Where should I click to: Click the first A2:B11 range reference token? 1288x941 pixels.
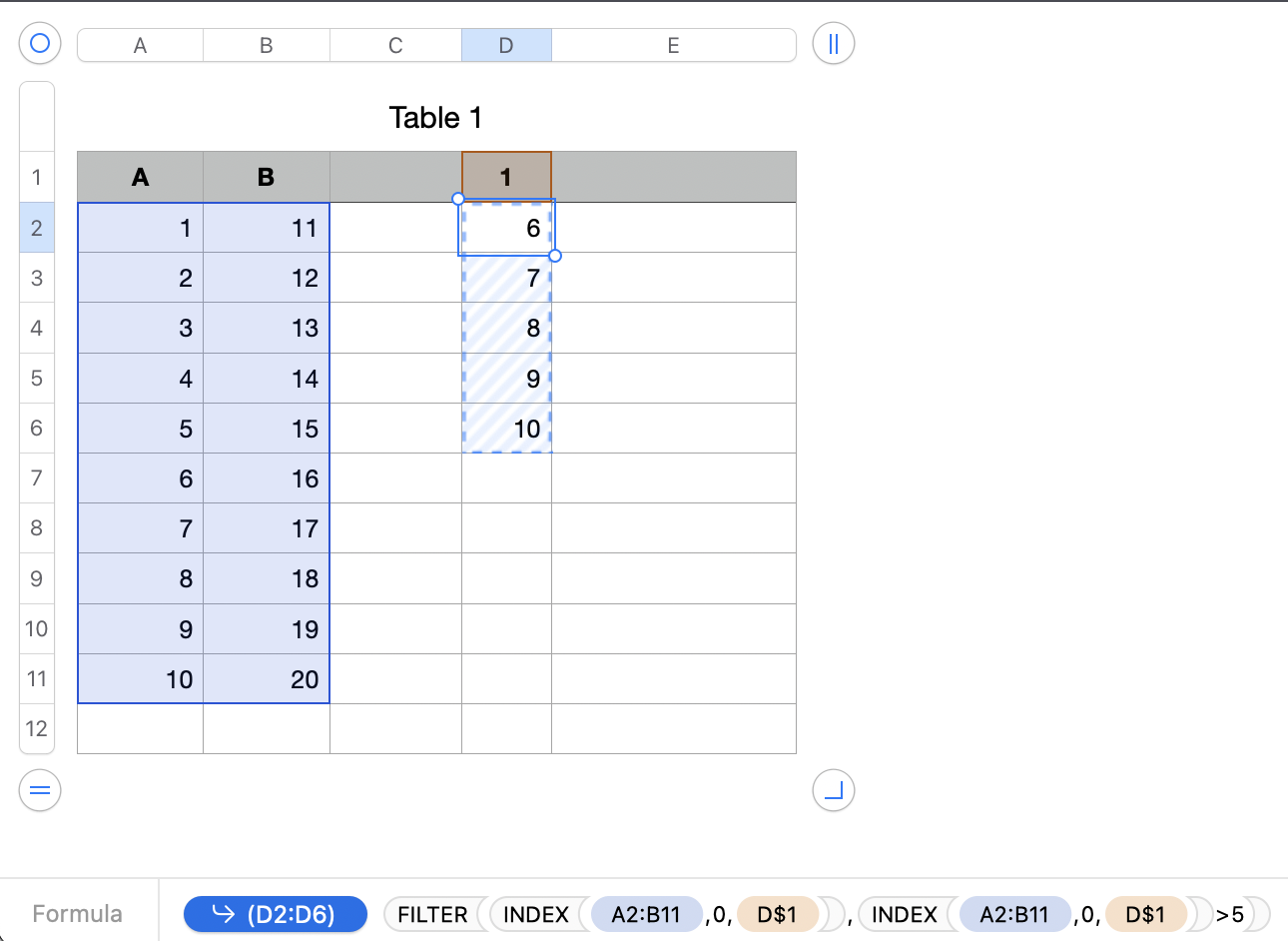coord(646,914)
